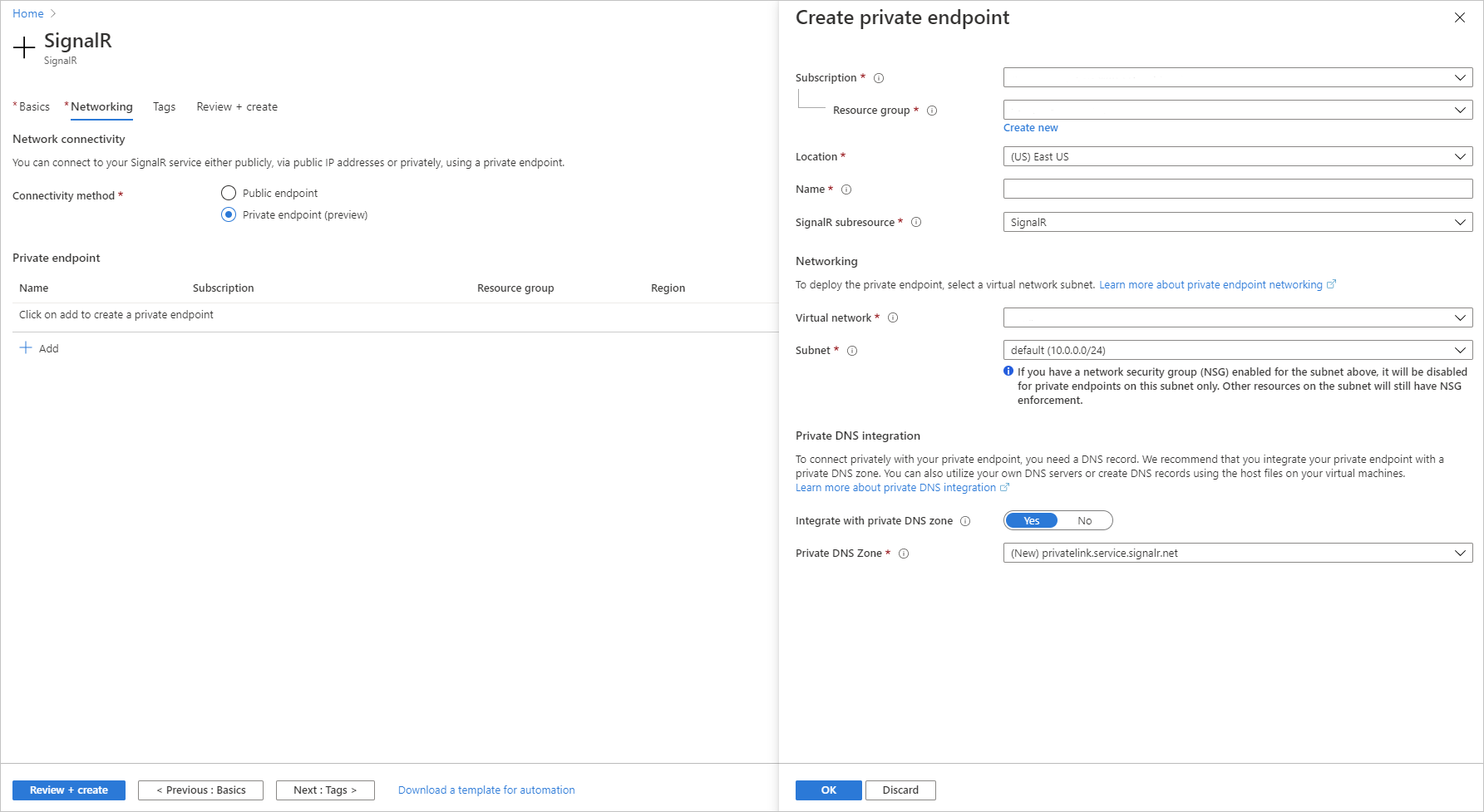Image resolution: width=1484 pixels, height=812 pixels.
Task: Open Learn more about private endpoint networking
Action: coord(1217,284)
